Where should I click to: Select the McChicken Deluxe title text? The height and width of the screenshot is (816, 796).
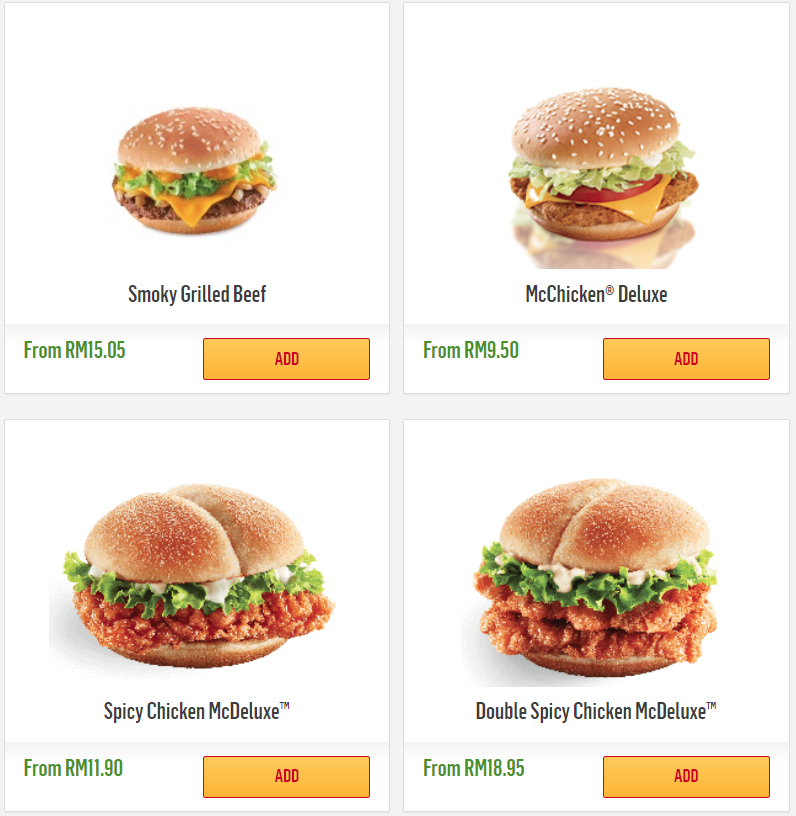click(x=596, y=294)
